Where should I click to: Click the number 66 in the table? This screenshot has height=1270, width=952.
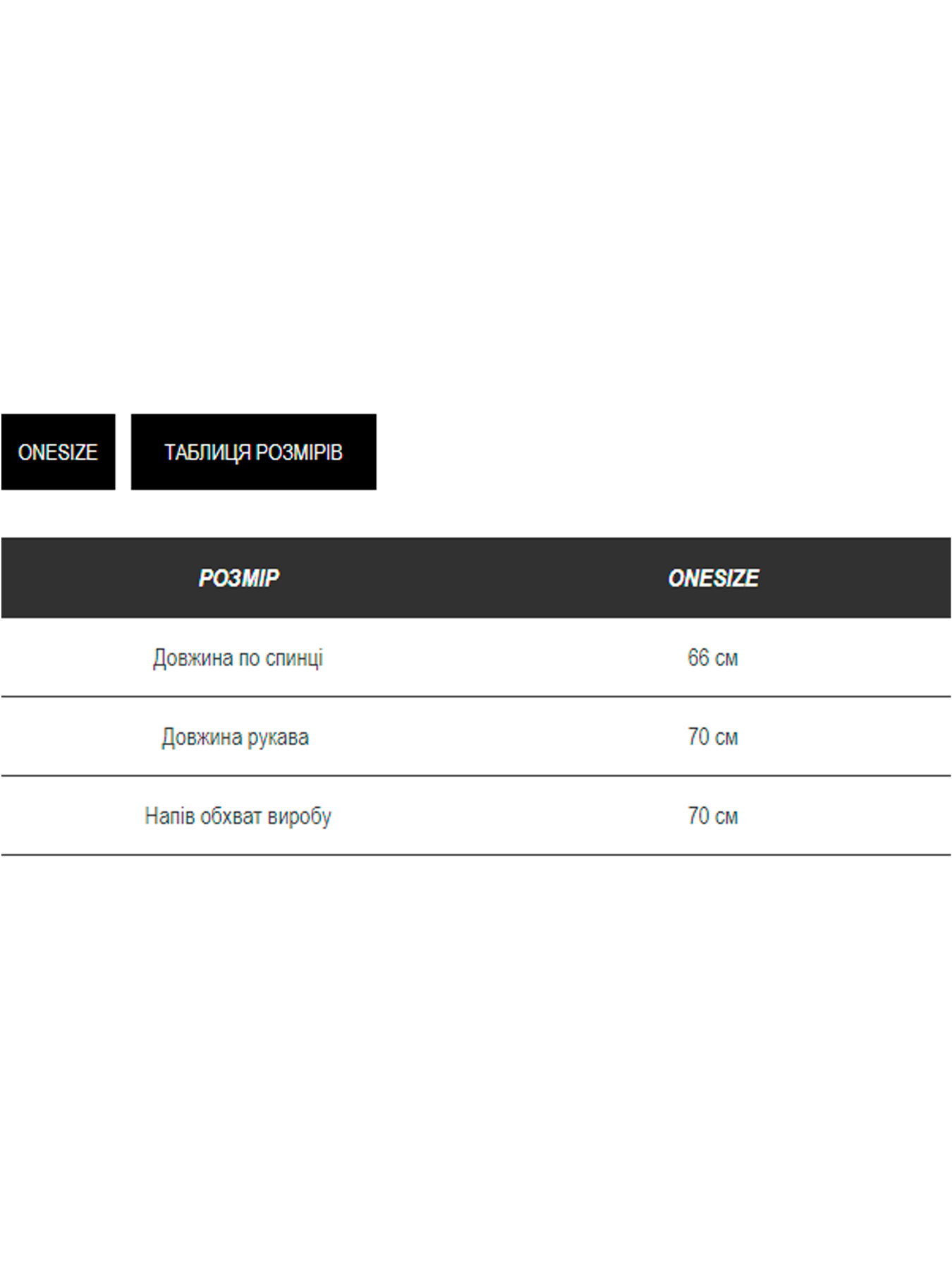[x=698, y=658]
